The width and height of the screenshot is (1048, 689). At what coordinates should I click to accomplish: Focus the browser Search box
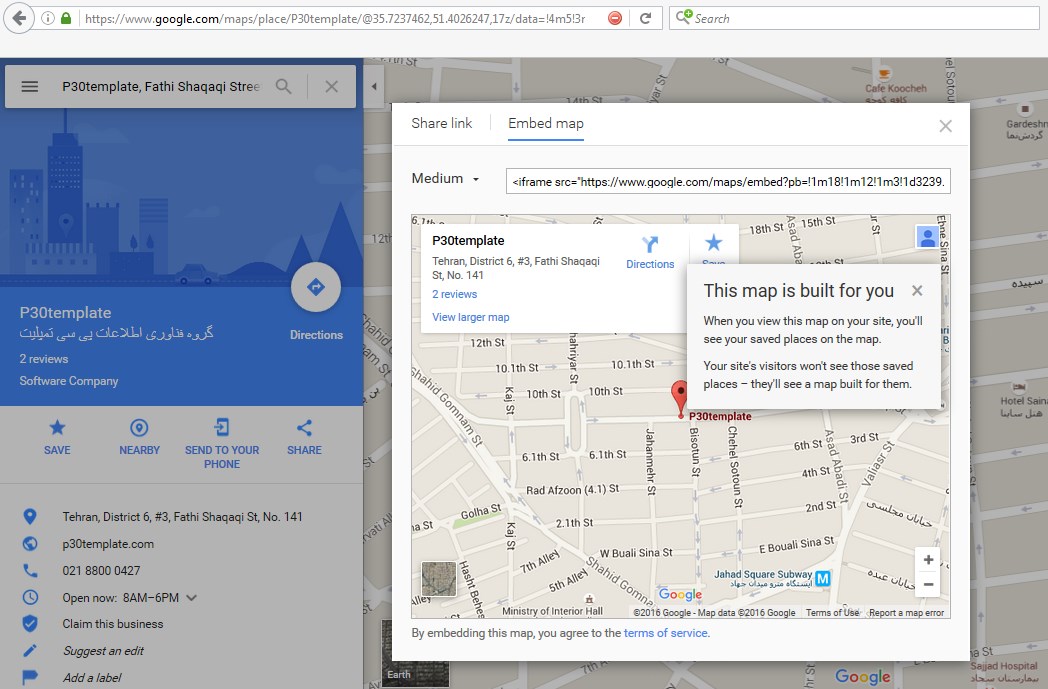tap(854, 18)
